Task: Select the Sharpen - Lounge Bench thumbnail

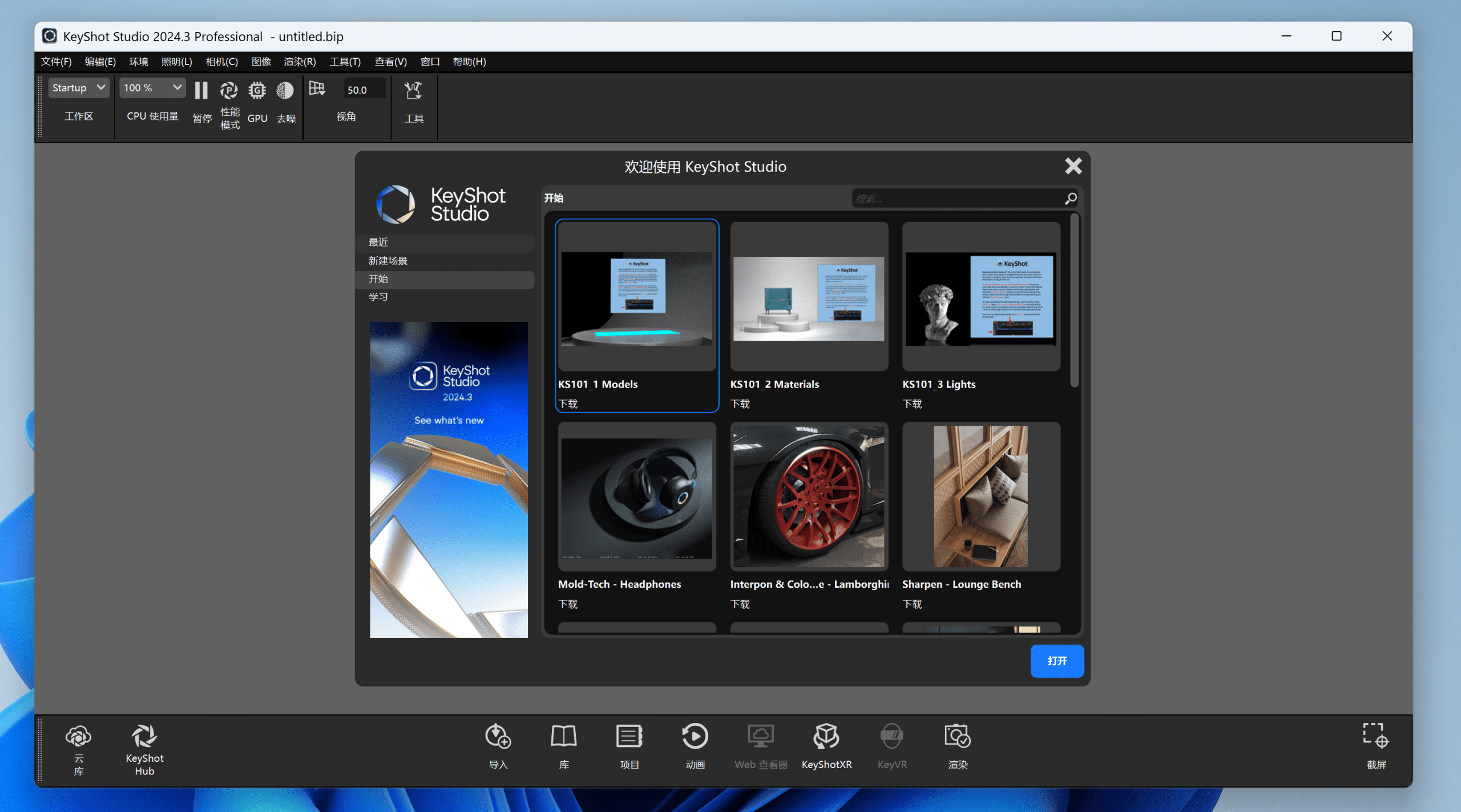Action: pyautogui.click(x=981, y=496)
